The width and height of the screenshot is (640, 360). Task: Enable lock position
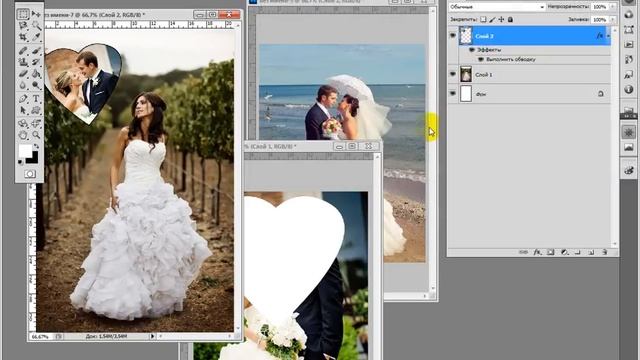pyautogui.click(x=501, y=19)
